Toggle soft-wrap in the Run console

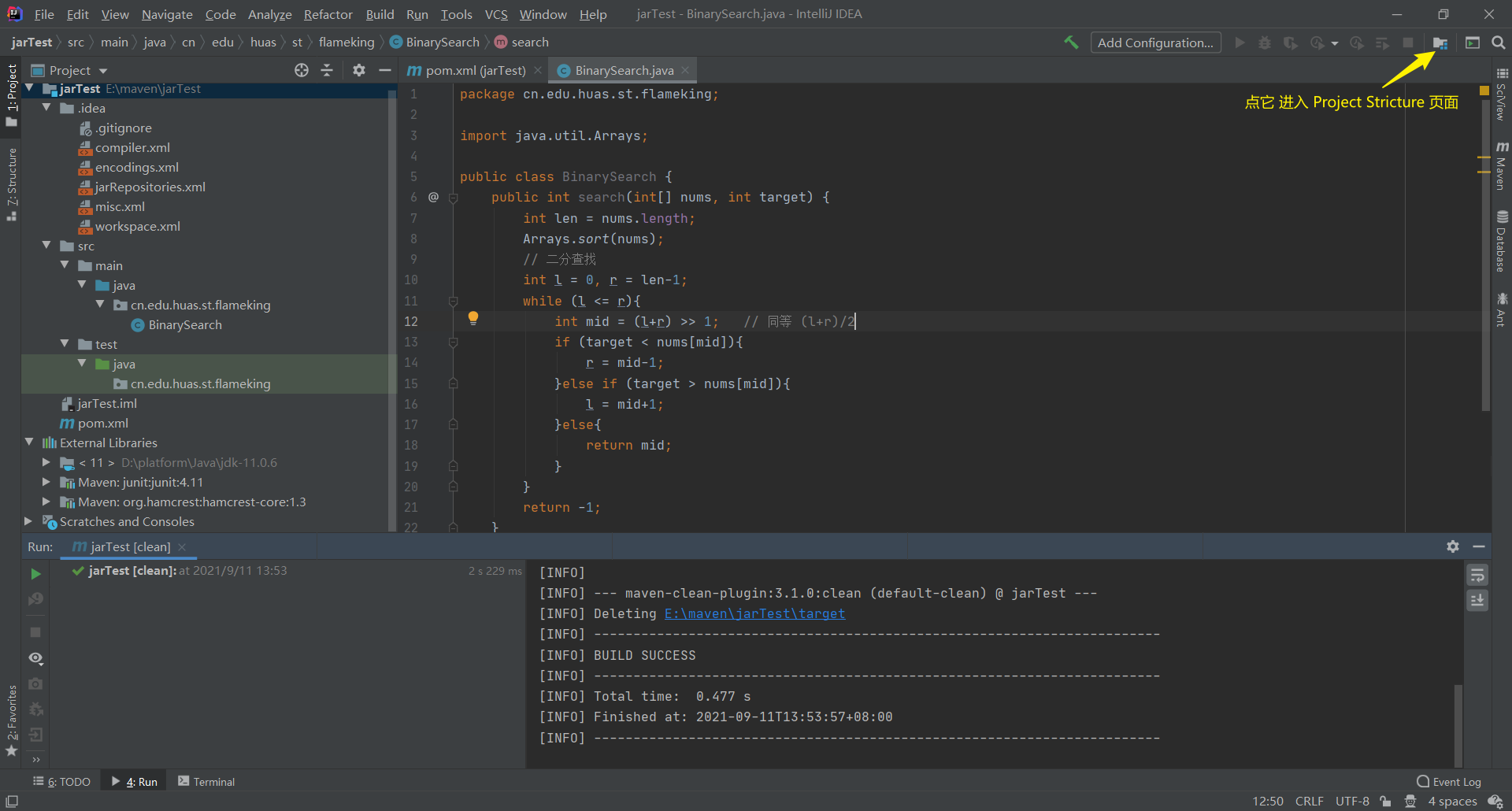pos(1477,576)
